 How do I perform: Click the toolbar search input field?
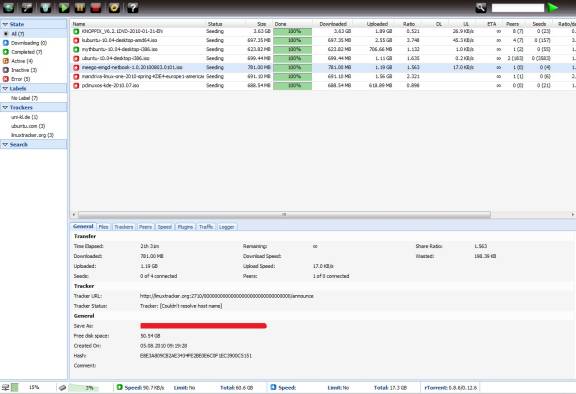pyautogui.click(x=518, y=8)
